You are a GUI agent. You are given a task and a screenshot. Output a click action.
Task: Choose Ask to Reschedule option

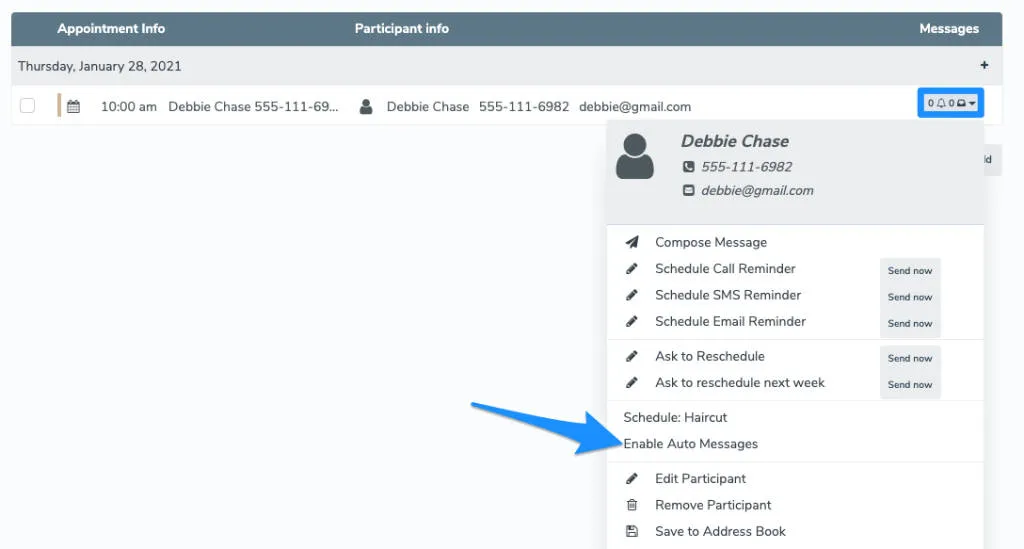coord(709,356)
